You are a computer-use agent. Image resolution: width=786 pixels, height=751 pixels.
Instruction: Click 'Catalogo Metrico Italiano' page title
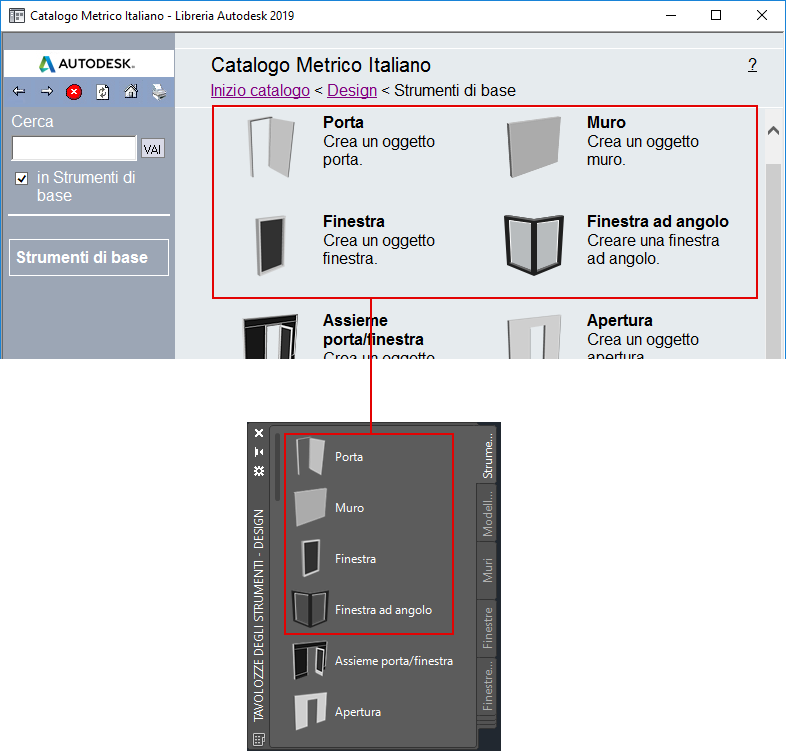click(x=321, y=65)
